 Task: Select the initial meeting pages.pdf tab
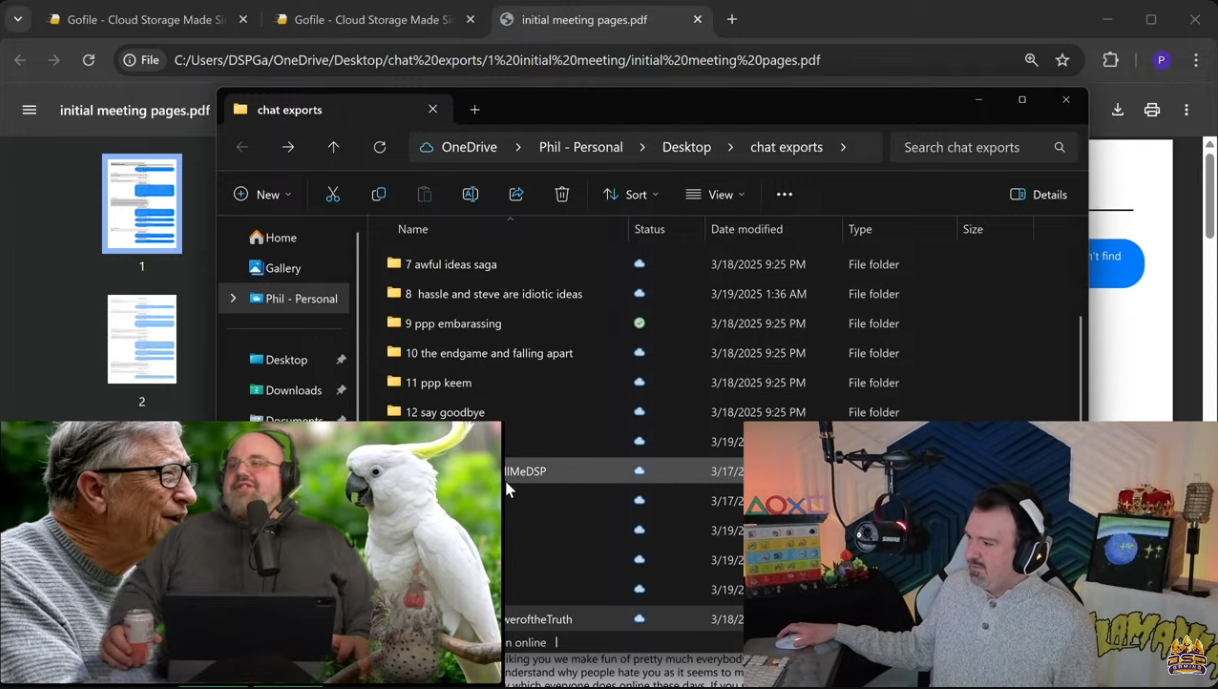point(603,19)
